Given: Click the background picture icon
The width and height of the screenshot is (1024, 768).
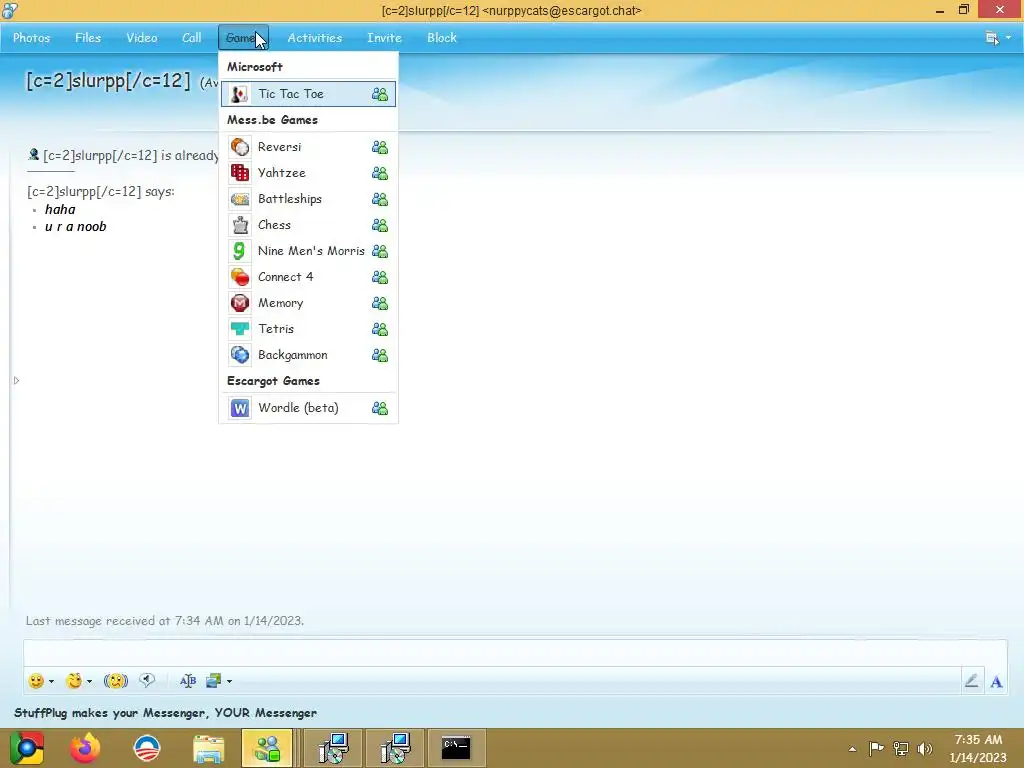Looking at the screenshot, I should click(x=214, y=681).
